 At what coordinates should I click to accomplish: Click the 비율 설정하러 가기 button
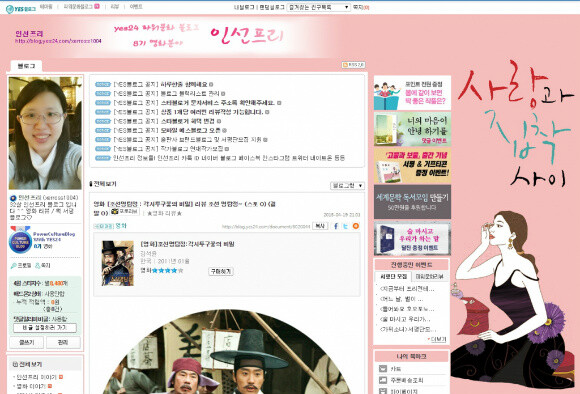coord(45,328)
